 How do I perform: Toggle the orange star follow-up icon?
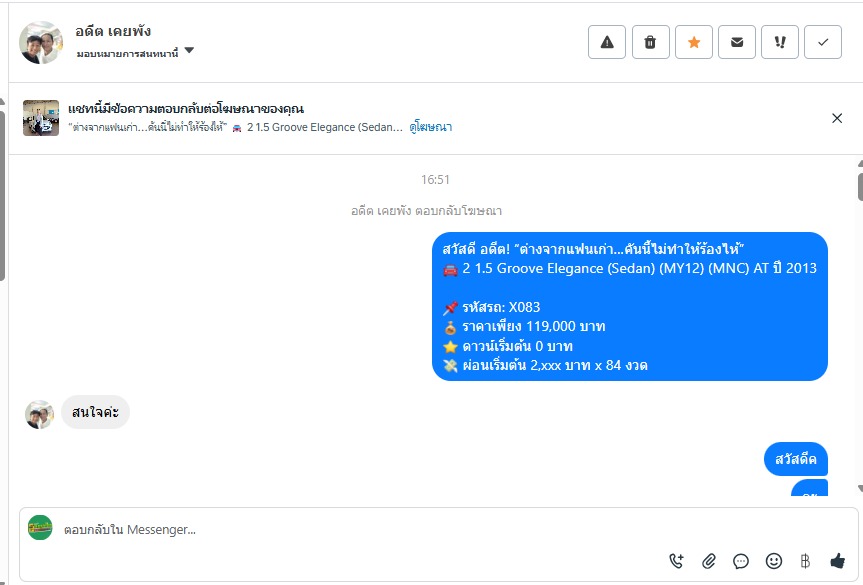coord(693,42)
